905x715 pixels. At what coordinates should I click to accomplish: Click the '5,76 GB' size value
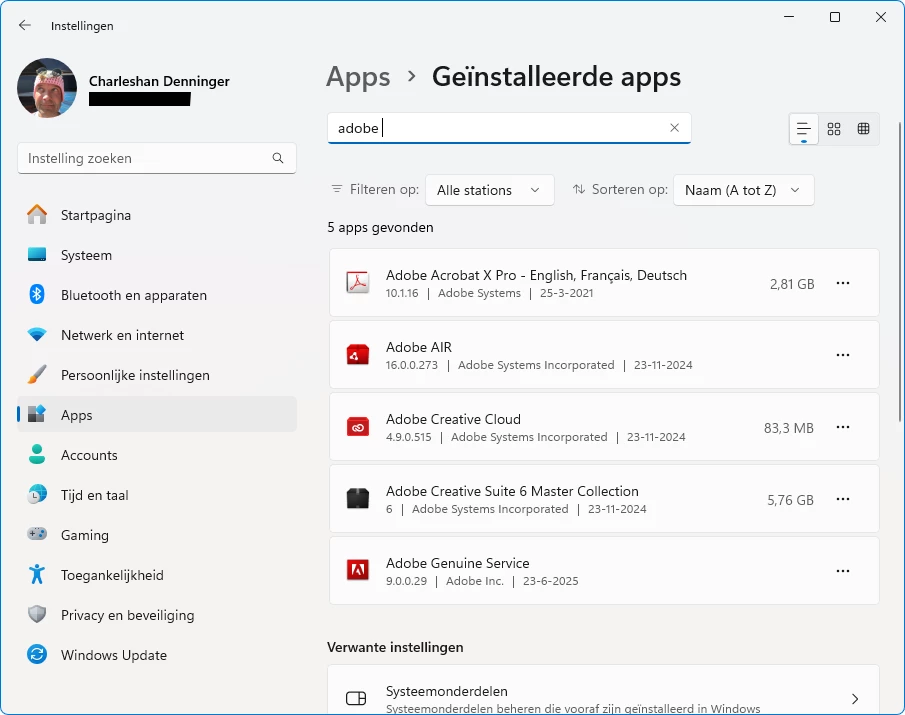[x=790, y=500]
